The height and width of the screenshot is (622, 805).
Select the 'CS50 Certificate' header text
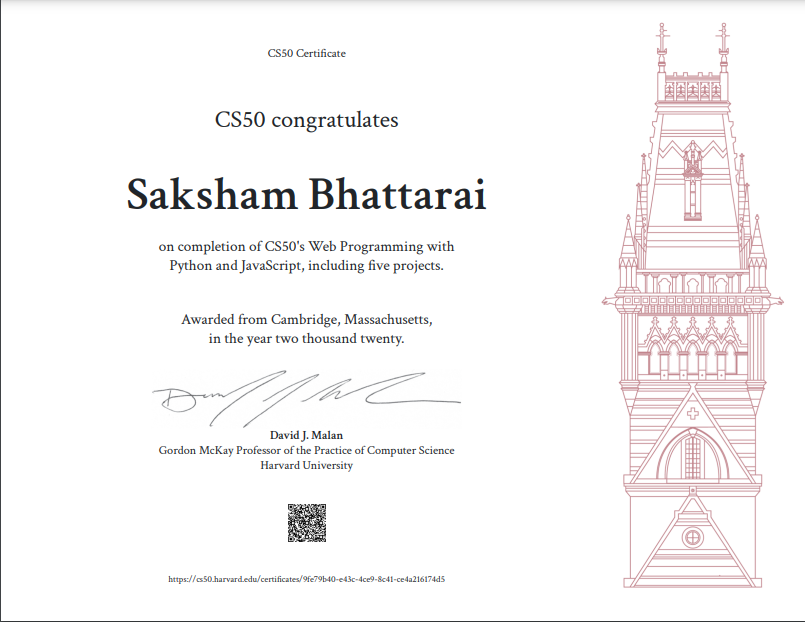[306, 53]
